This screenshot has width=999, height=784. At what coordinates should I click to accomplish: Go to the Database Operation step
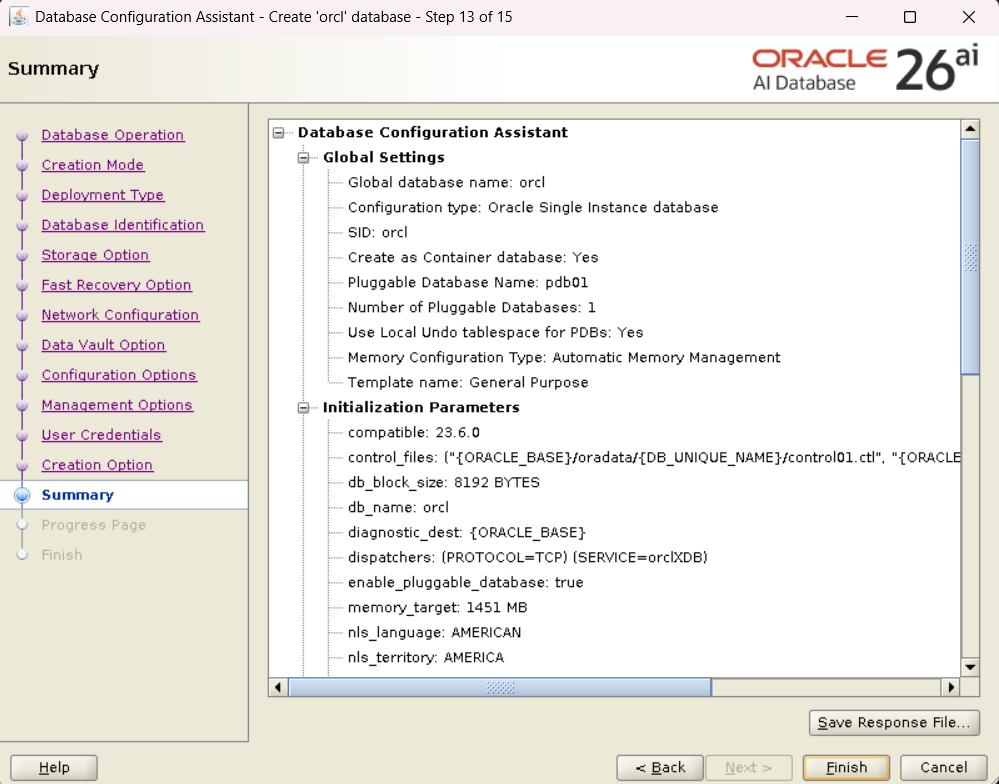[x=112, y=135]
